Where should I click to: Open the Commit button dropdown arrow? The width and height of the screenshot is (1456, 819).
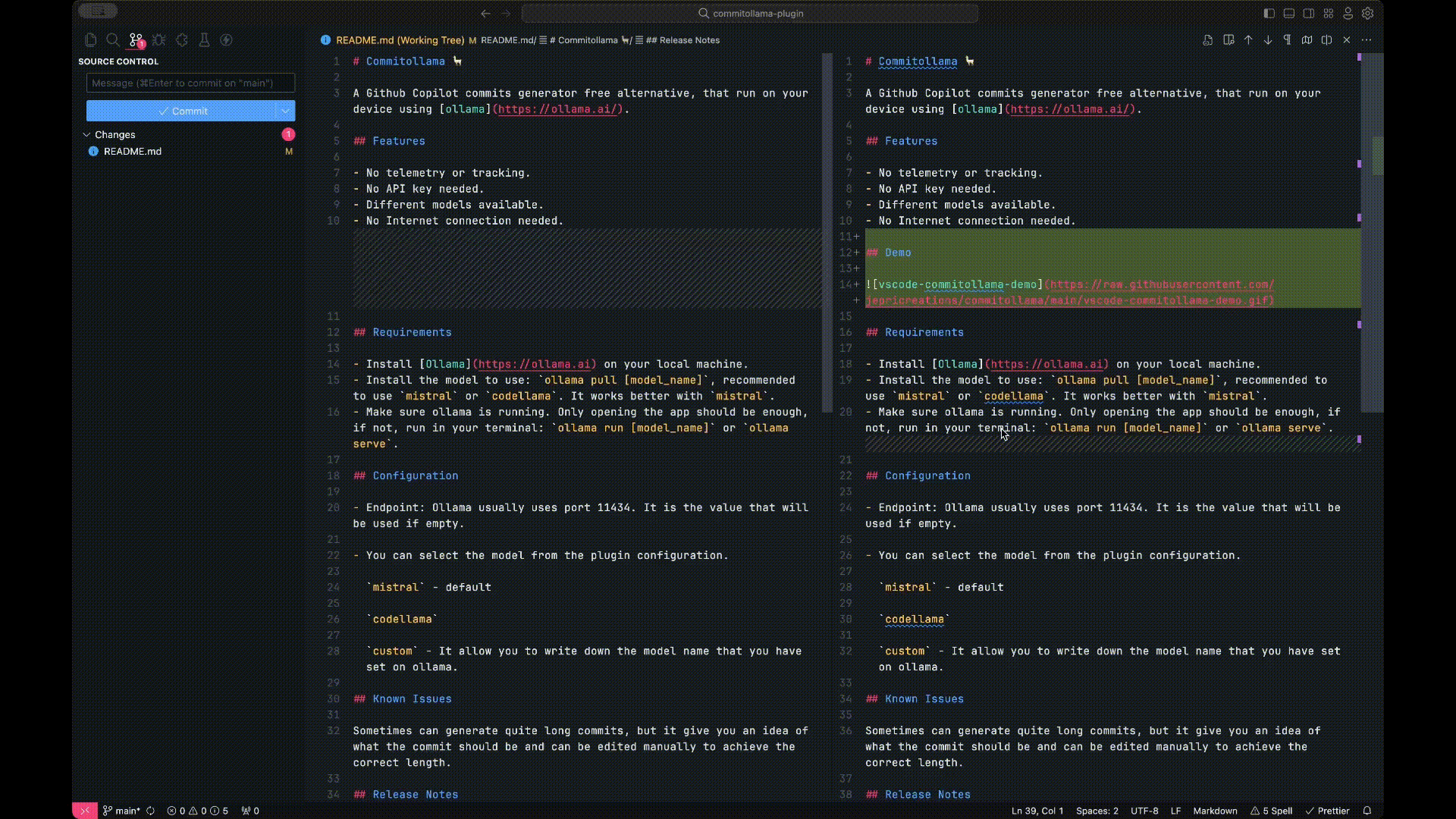tap(285, 111)
